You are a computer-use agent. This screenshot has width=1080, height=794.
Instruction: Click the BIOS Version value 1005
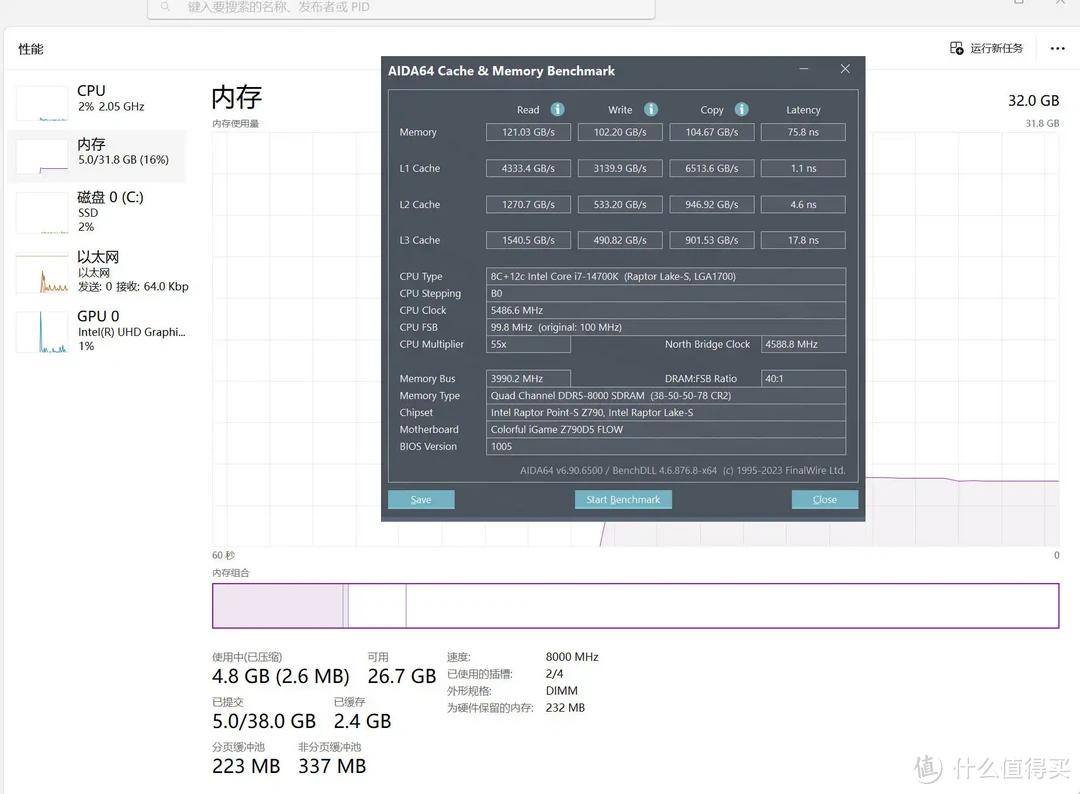pos(665,446)
